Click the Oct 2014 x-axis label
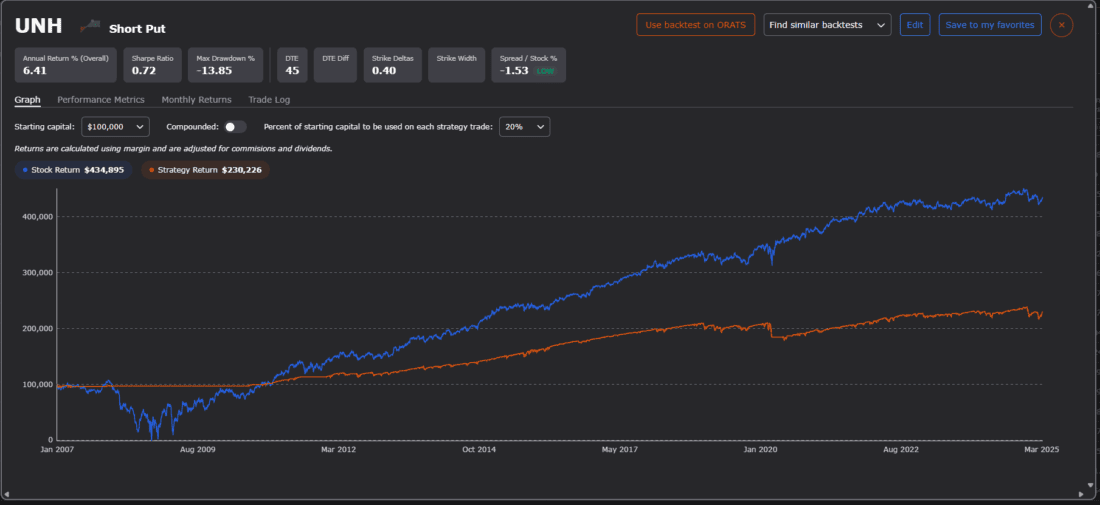This screenshot has width=1100, height=505. [478, 450]
